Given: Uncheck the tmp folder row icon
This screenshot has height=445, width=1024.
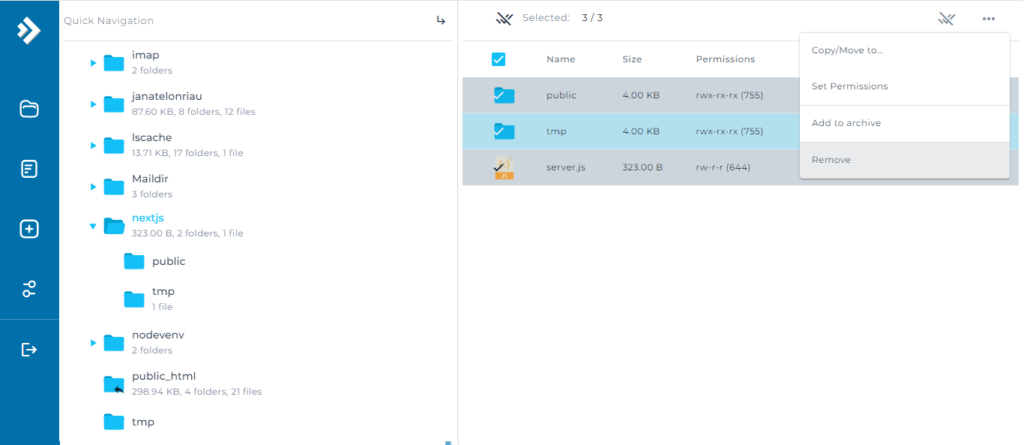Looking at the screenshot, I should [x=504, y=131].
